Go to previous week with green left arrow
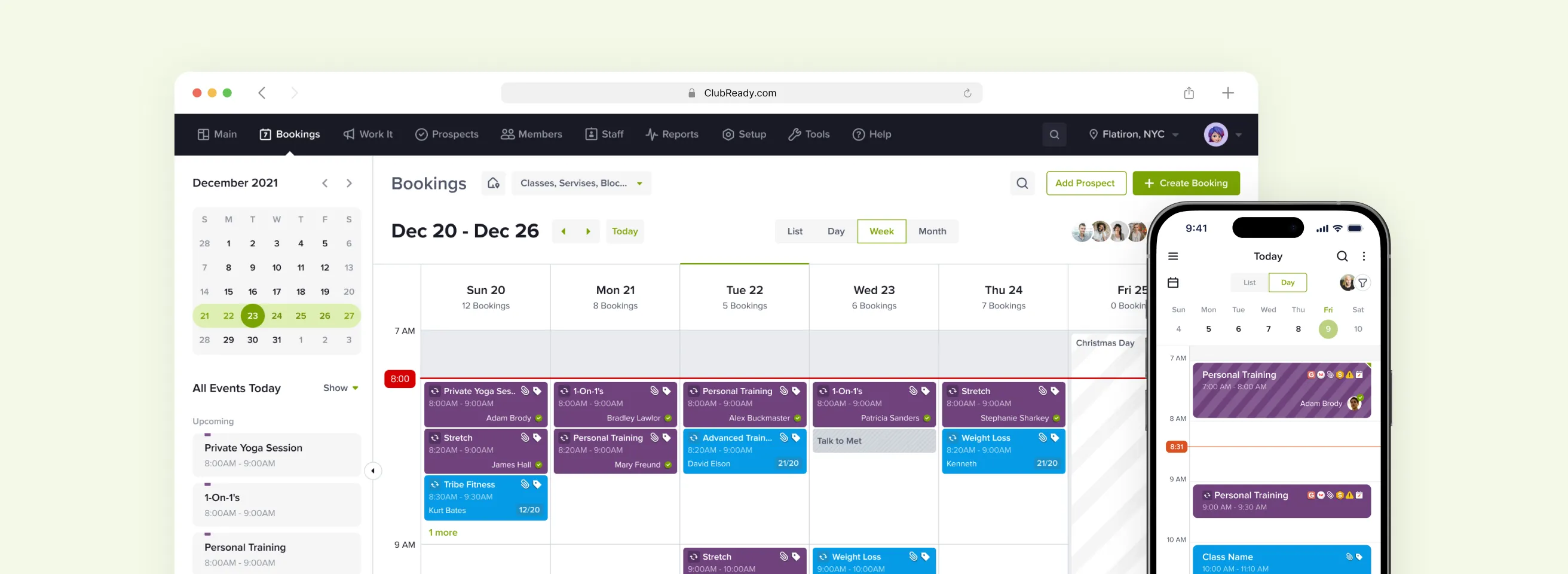This screenshot has width=1568, height=574. click(563, 231)
